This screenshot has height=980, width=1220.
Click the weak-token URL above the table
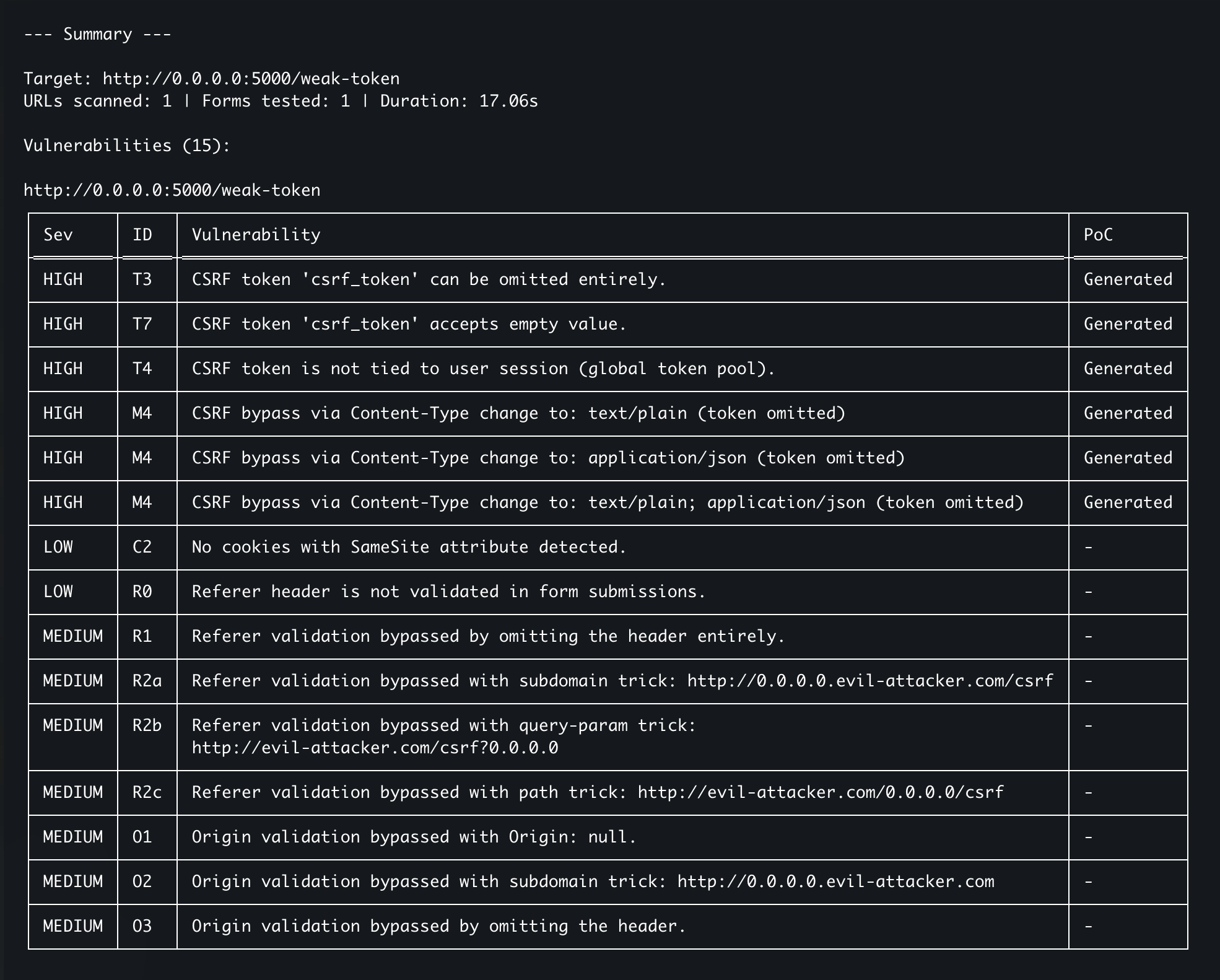172,190
